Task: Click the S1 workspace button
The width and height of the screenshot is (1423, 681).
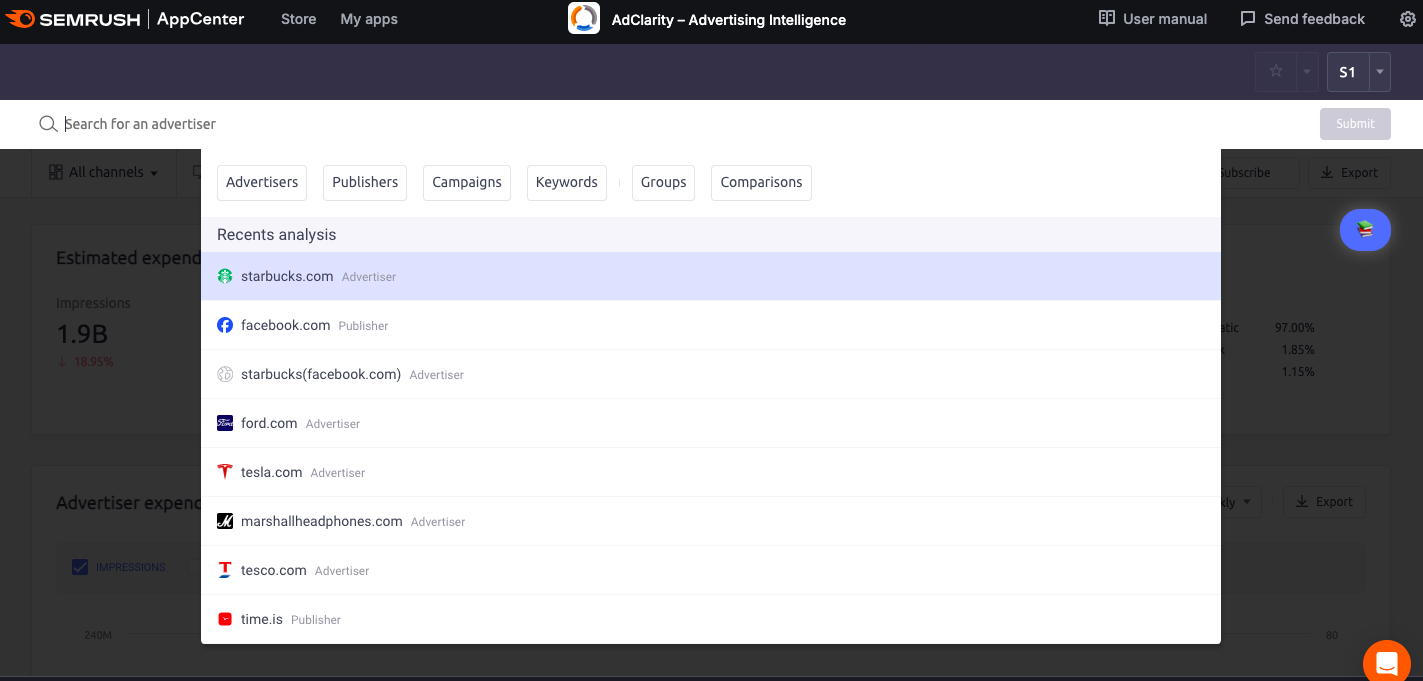Action: coord(1348,72)
